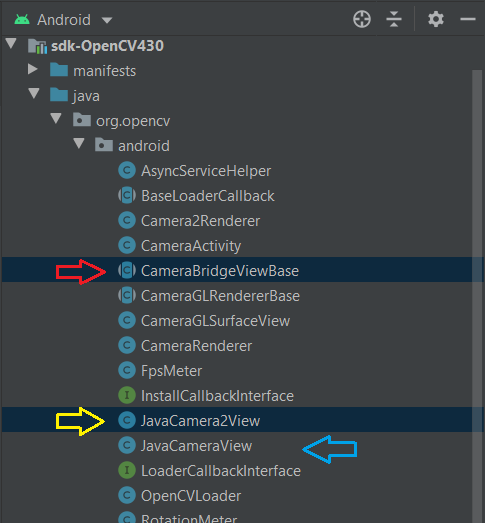
Task: Open the Android project view dropdown
Action: (107, 20)
